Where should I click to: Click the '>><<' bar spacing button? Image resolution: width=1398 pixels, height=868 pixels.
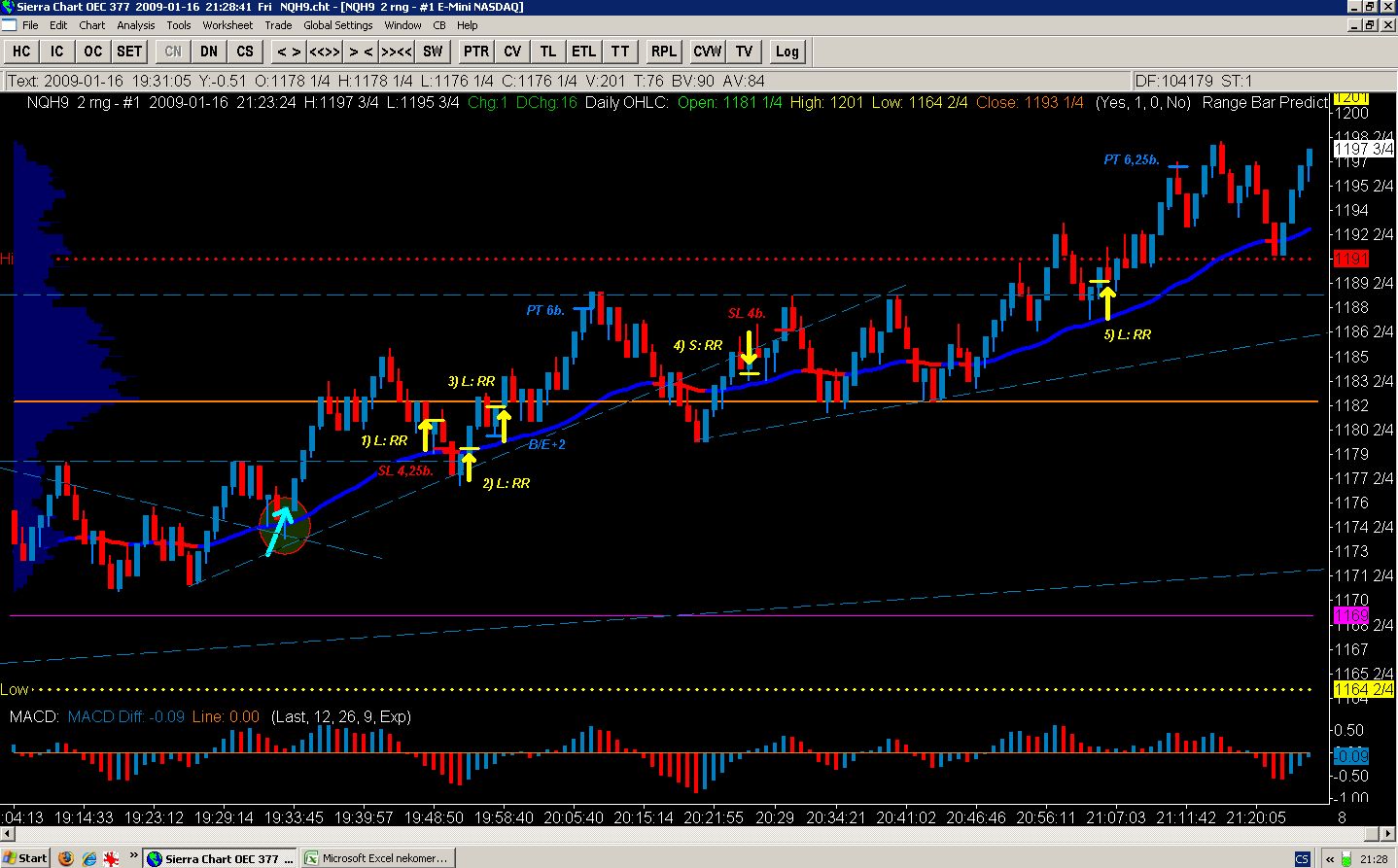397,52
